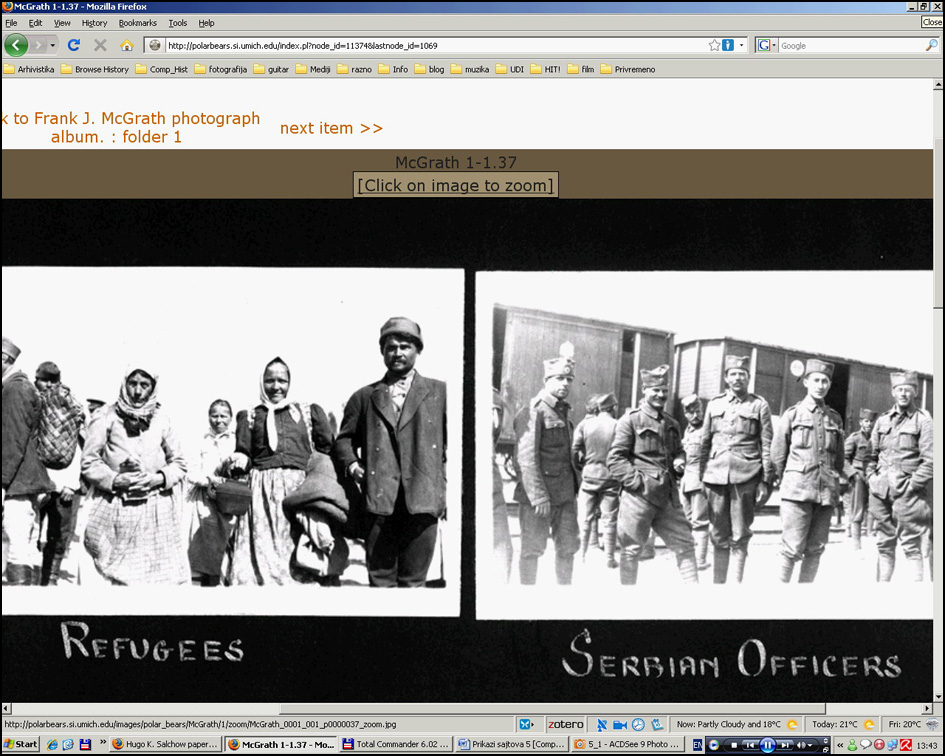Image resolution: width=945 pixels, height=756 pixels.
Task: Expand the Google search engine dropdown
Action: 767,45
